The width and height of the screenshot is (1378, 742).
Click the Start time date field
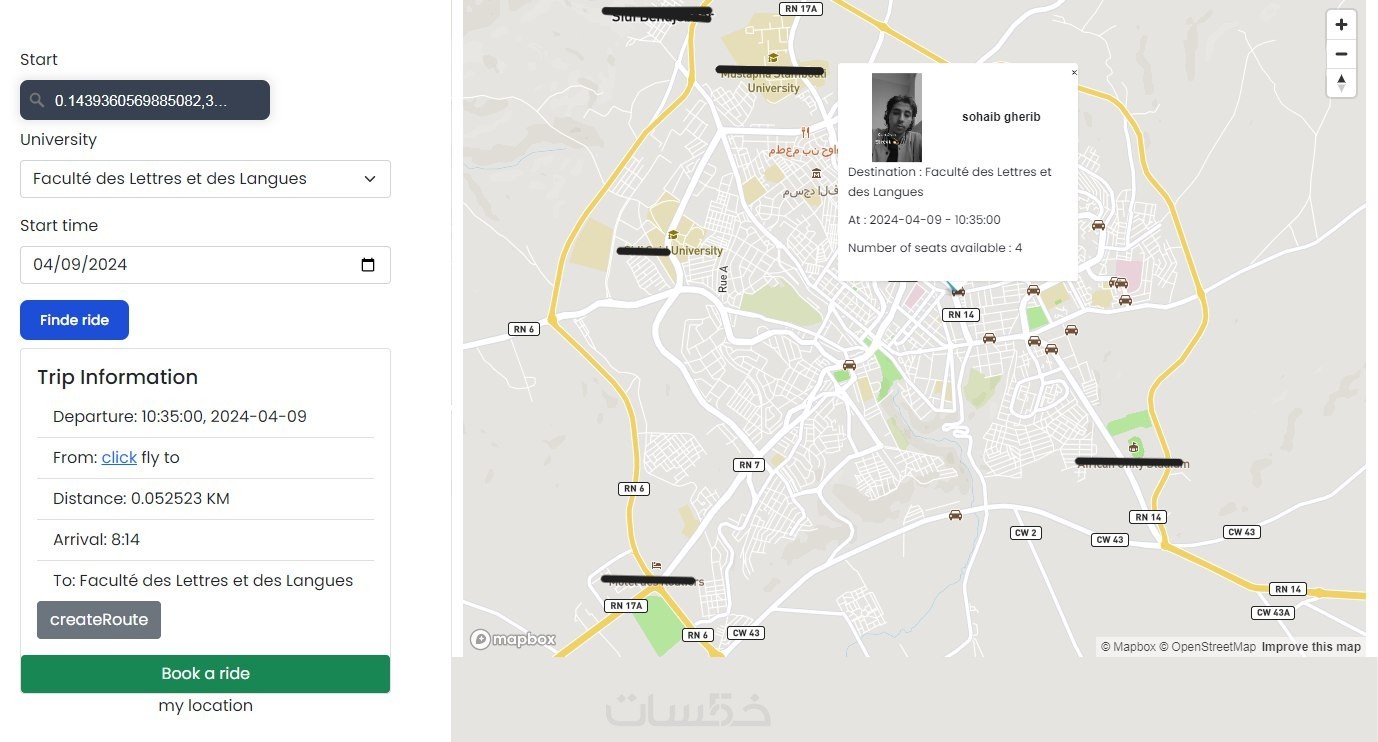pyautogui.click(x=190, y=265)
